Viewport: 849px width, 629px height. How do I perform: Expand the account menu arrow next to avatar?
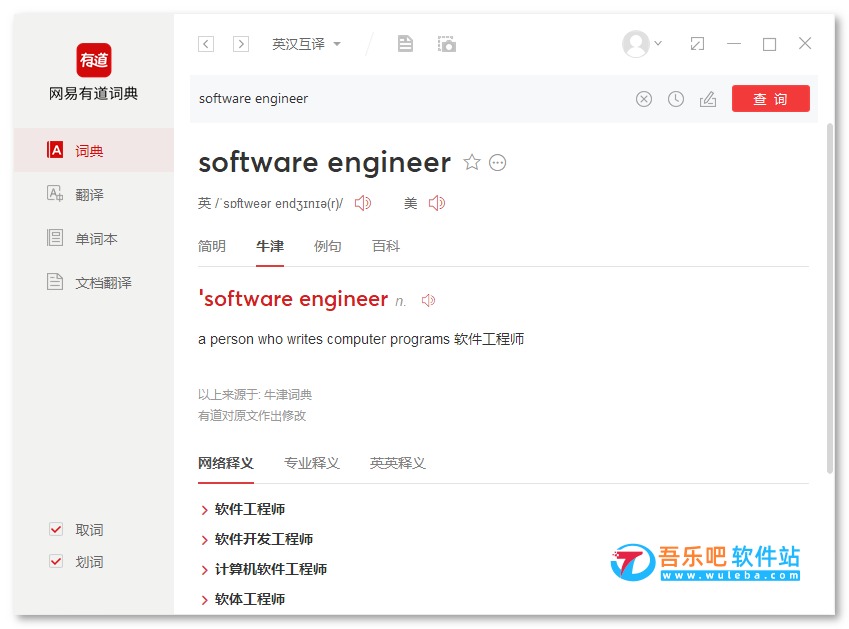point(658,43)
